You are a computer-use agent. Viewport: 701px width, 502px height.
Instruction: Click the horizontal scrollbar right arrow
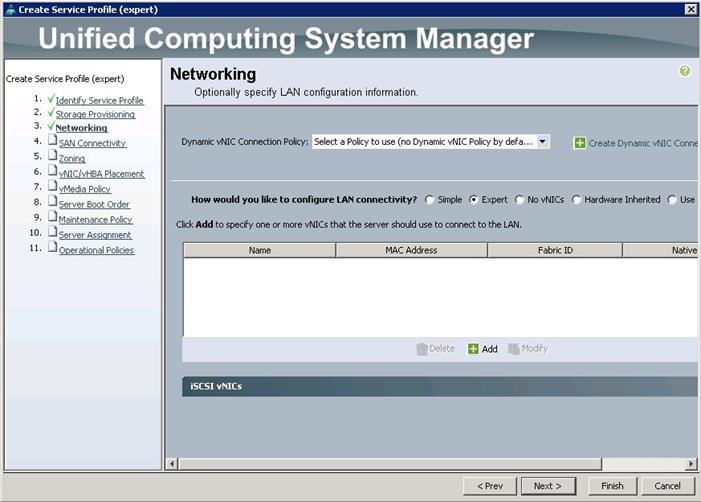(691, 464)
